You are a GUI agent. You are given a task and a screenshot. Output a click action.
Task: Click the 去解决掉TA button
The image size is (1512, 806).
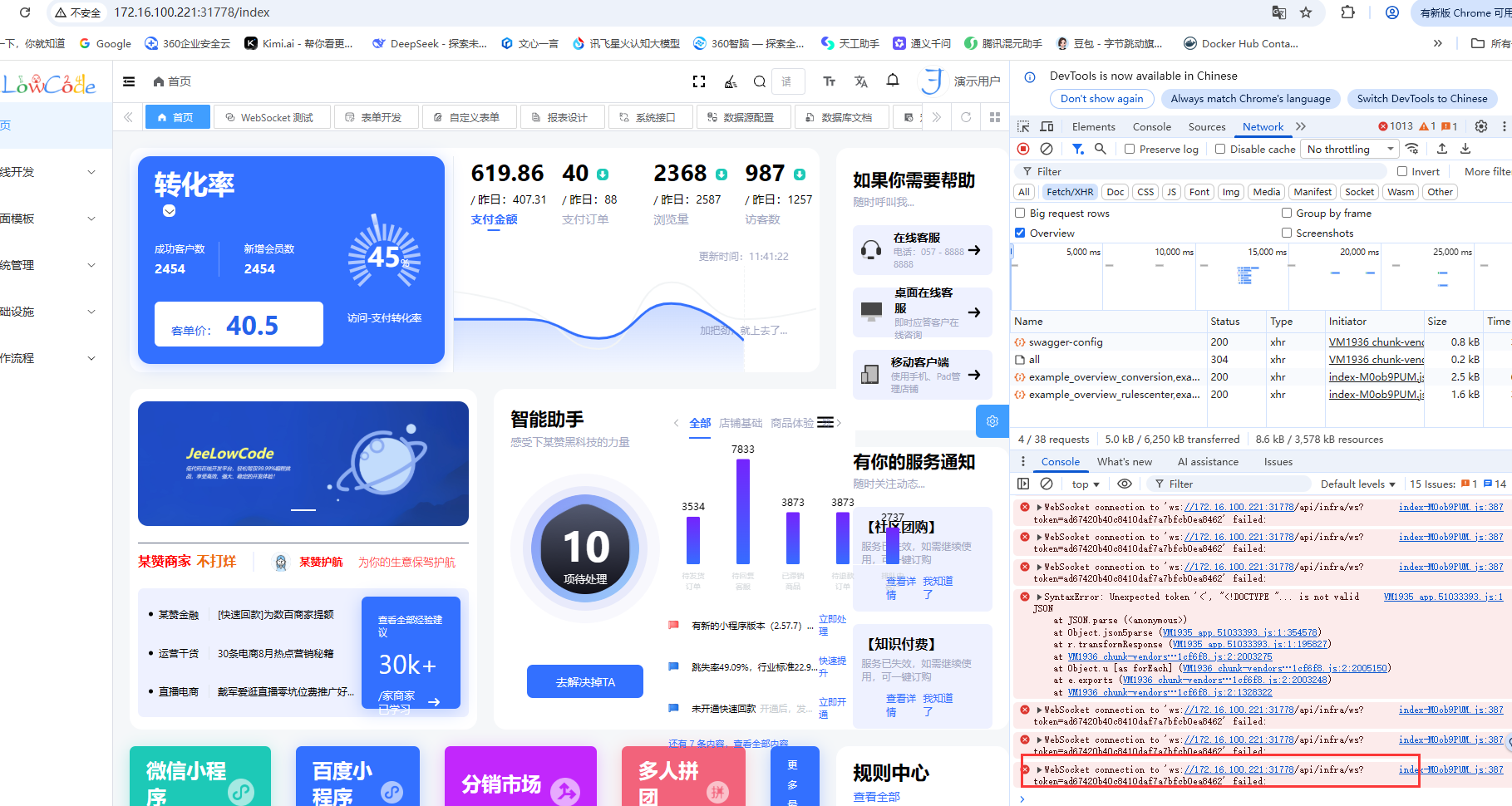point(585,682)
